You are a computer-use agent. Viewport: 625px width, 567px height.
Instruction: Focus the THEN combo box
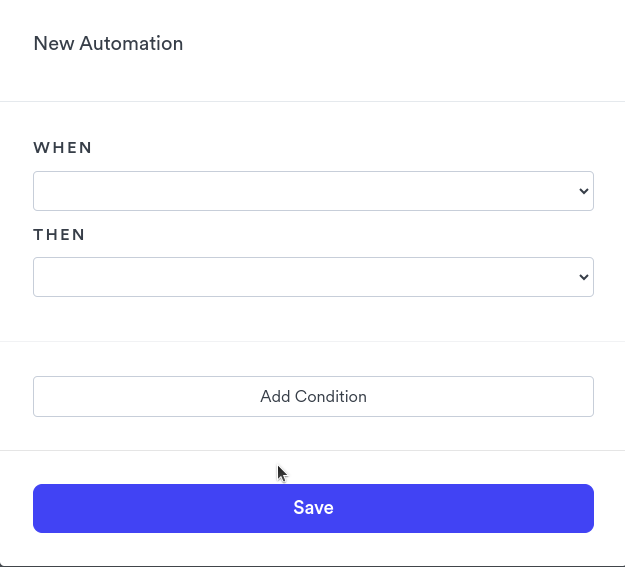click(x=313, y=277)
